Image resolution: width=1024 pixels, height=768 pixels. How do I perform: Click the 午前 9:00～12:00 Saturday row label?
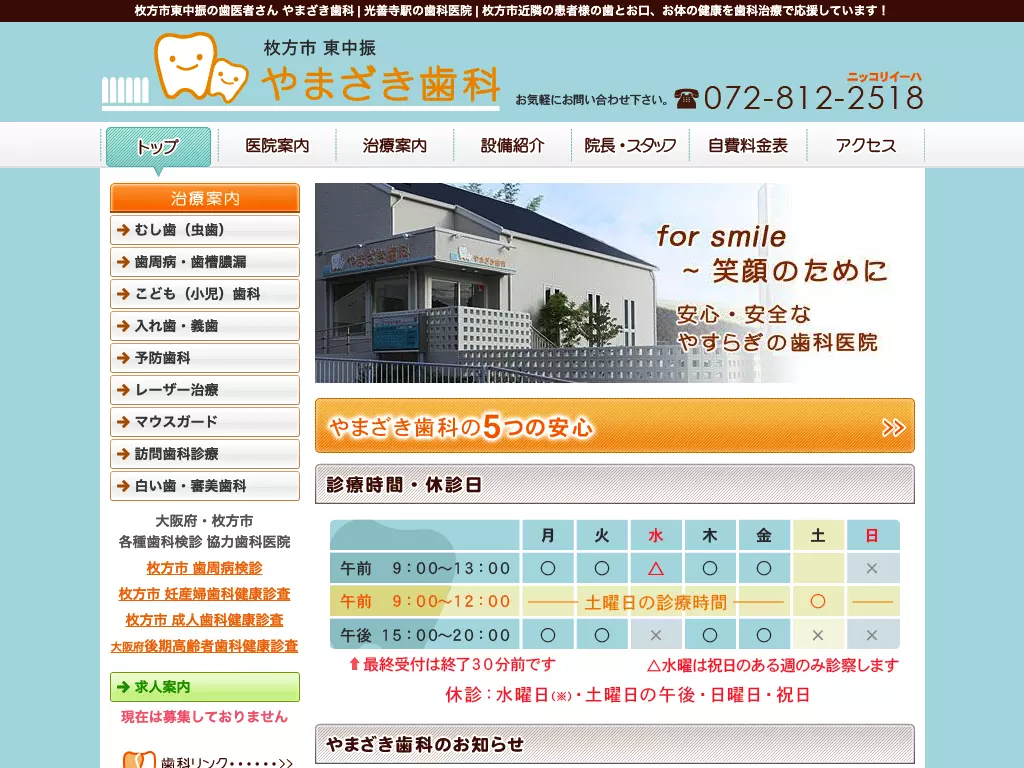pos(424,601)
